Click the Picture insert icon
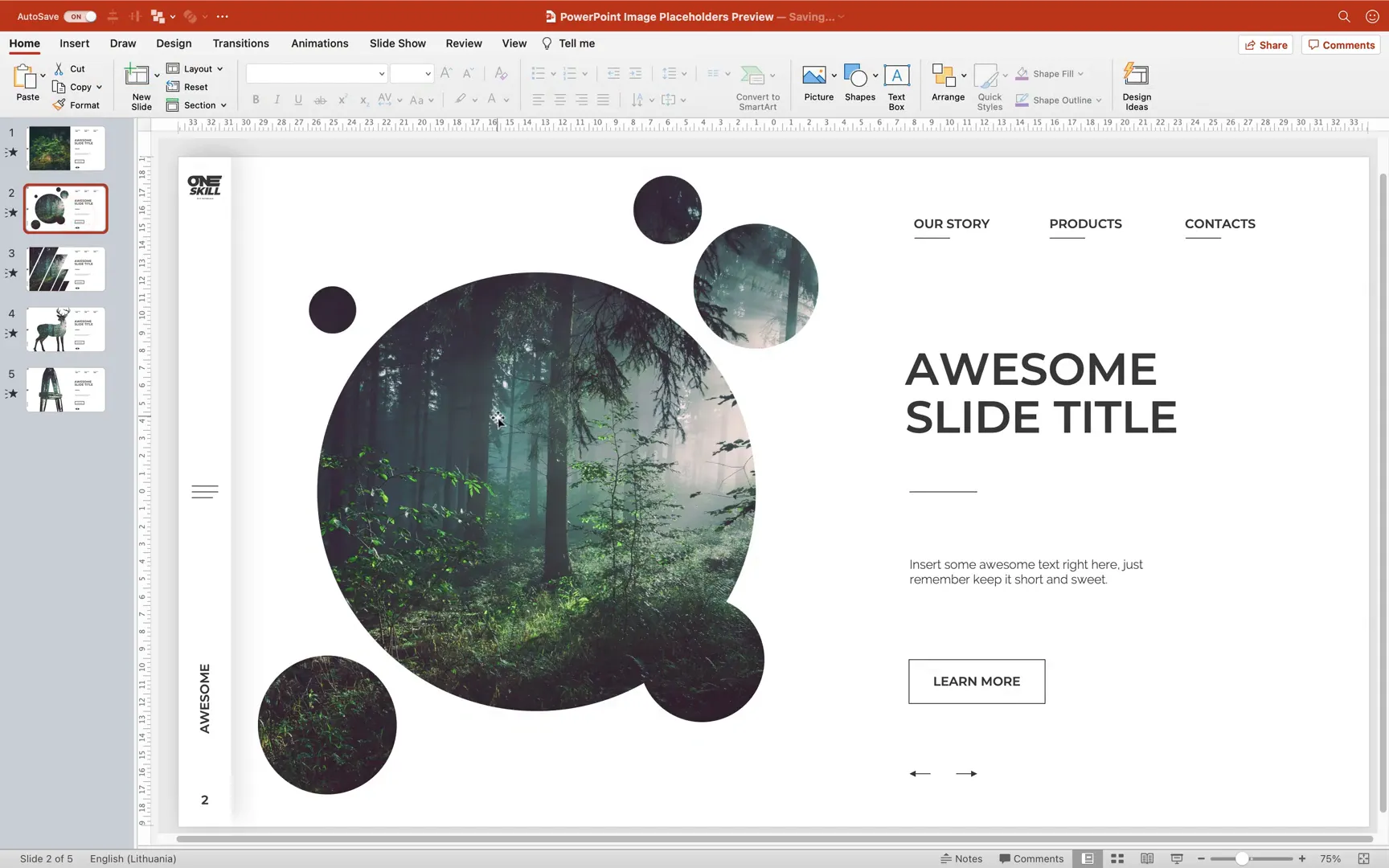Screen dimensions: 1389x868 [x=814, y=76]
